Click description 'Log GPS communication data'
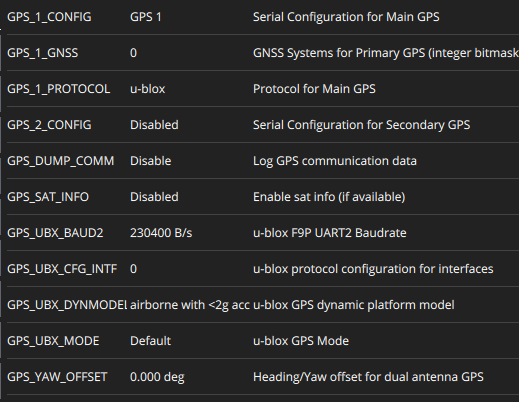 pos(335,161)
